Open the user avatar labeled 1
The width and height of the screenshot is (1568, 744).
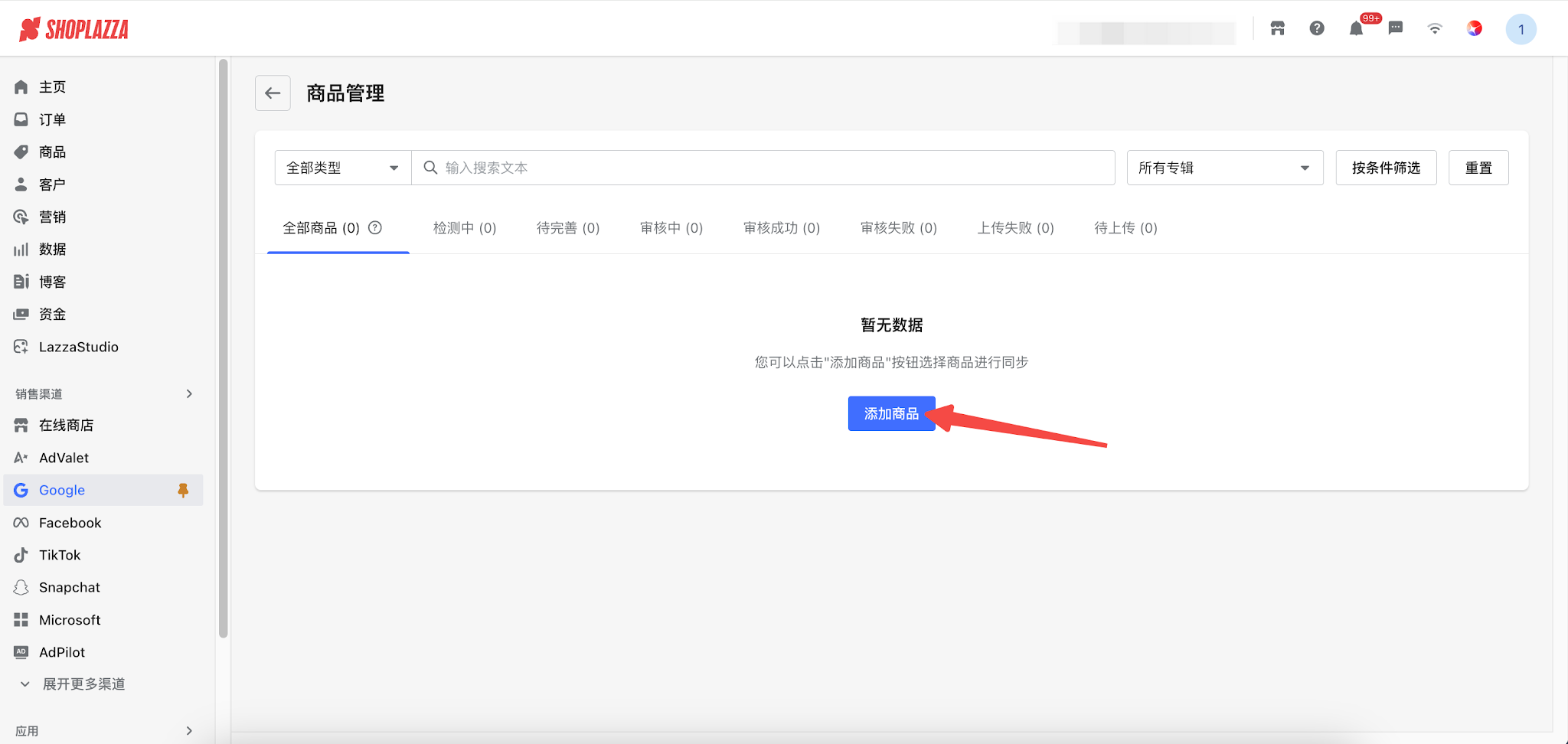(1521, 29)
